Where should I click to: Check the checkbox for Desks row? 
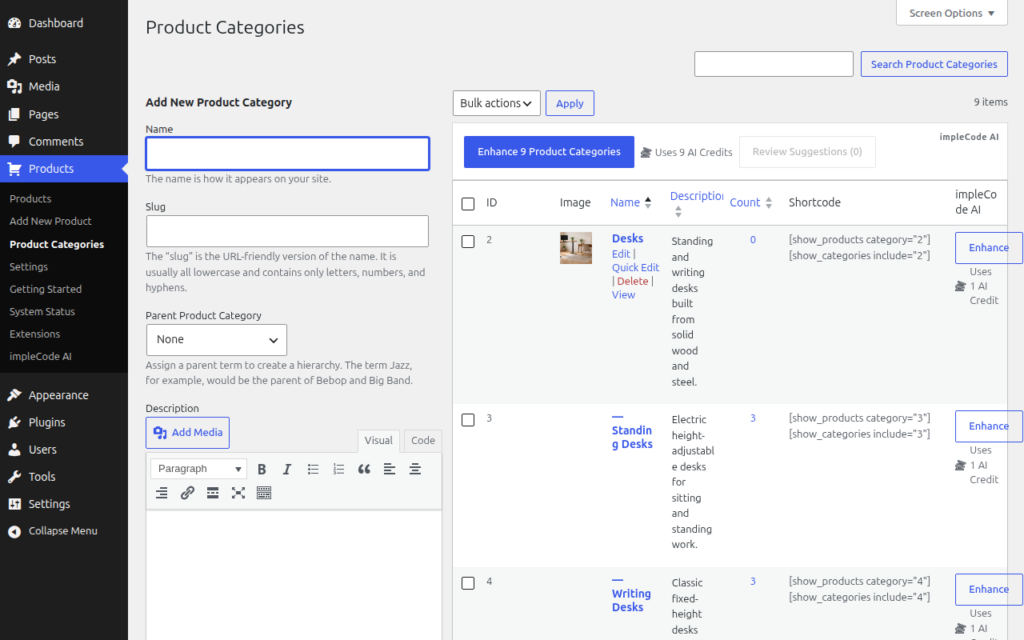tap(468, 242)
